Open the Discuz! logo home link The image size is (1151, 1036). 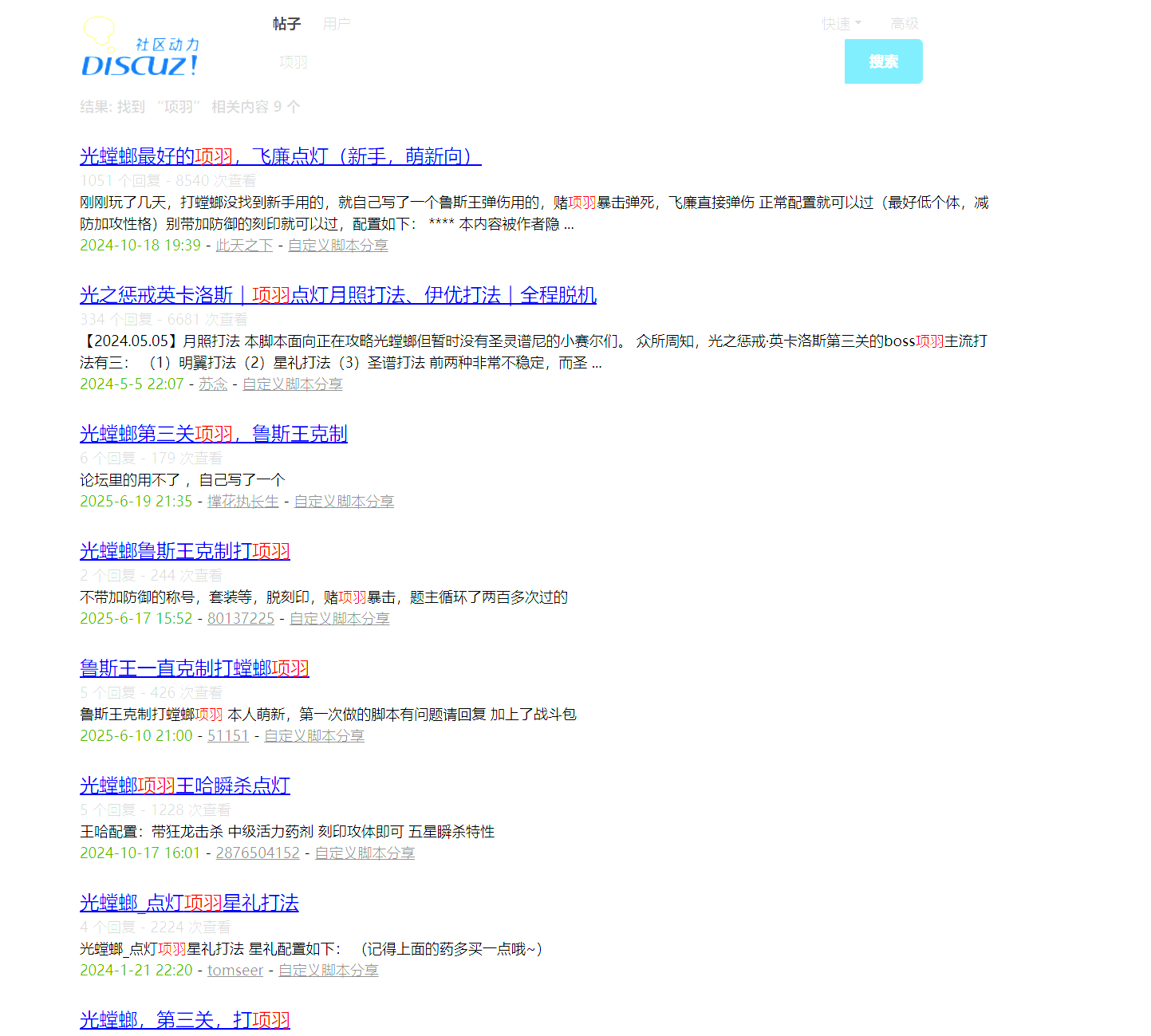click(140, 46)
